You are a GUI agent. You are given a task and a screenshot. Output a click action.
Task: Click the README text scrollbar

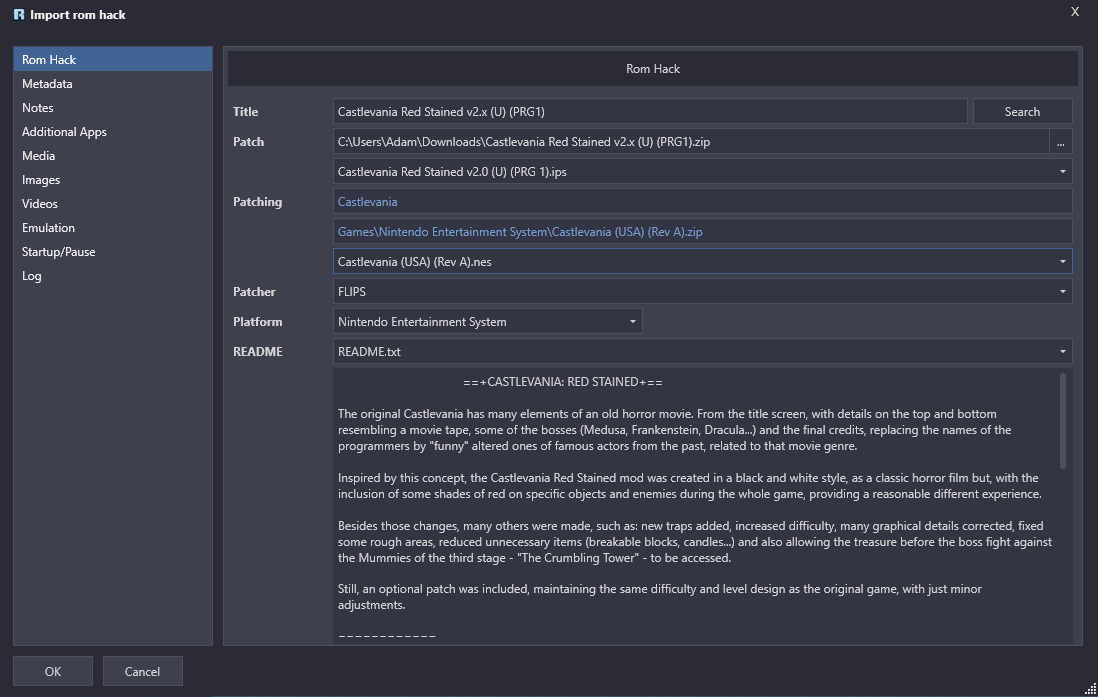(x=1062, y=420)
